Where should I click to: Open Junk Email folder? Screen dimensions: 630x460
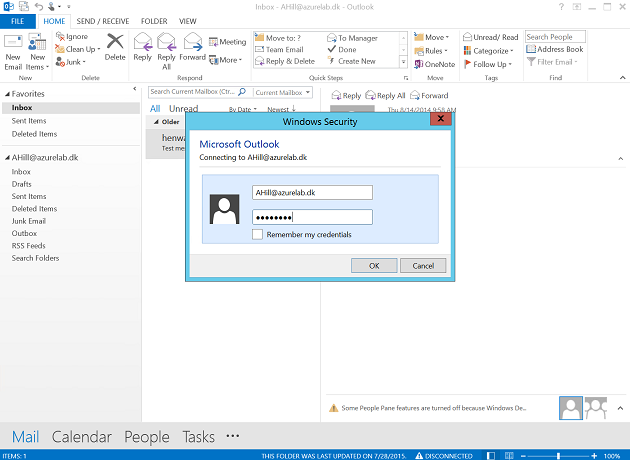point(29,221)
